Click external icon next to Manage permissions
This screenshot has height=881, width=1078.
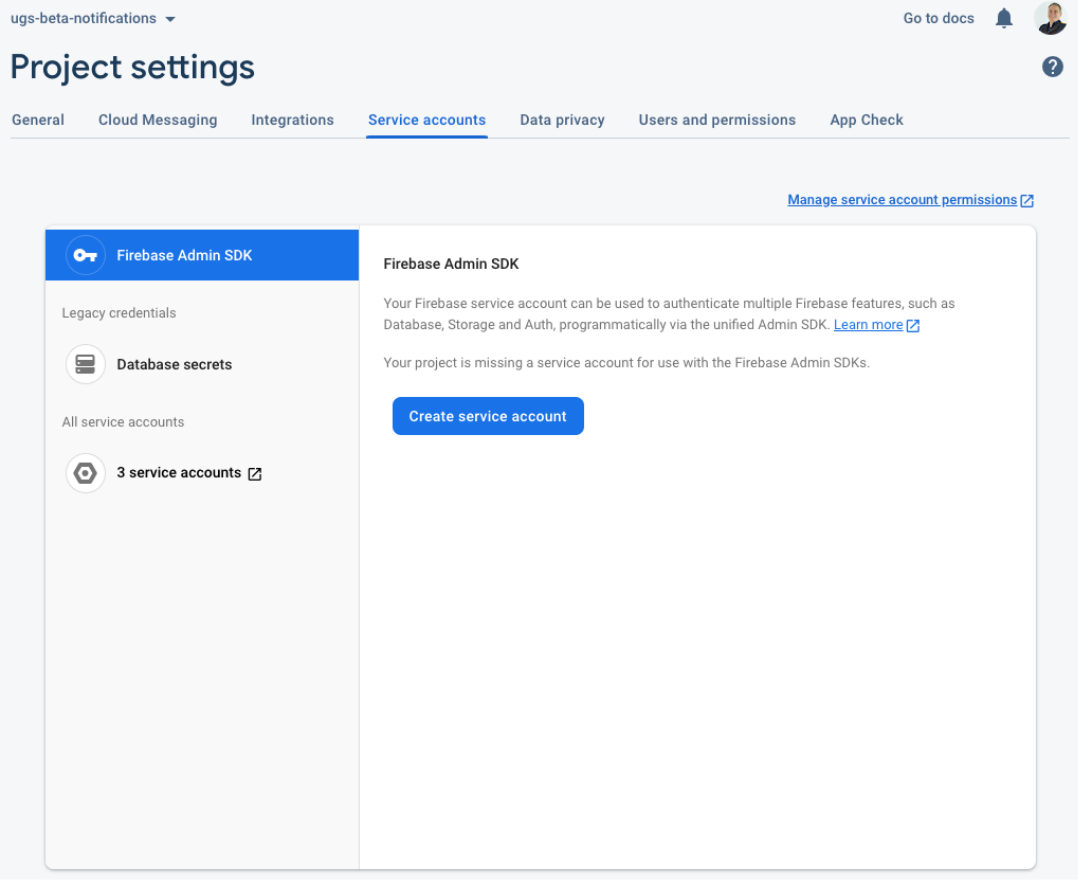click(1027, 201)
